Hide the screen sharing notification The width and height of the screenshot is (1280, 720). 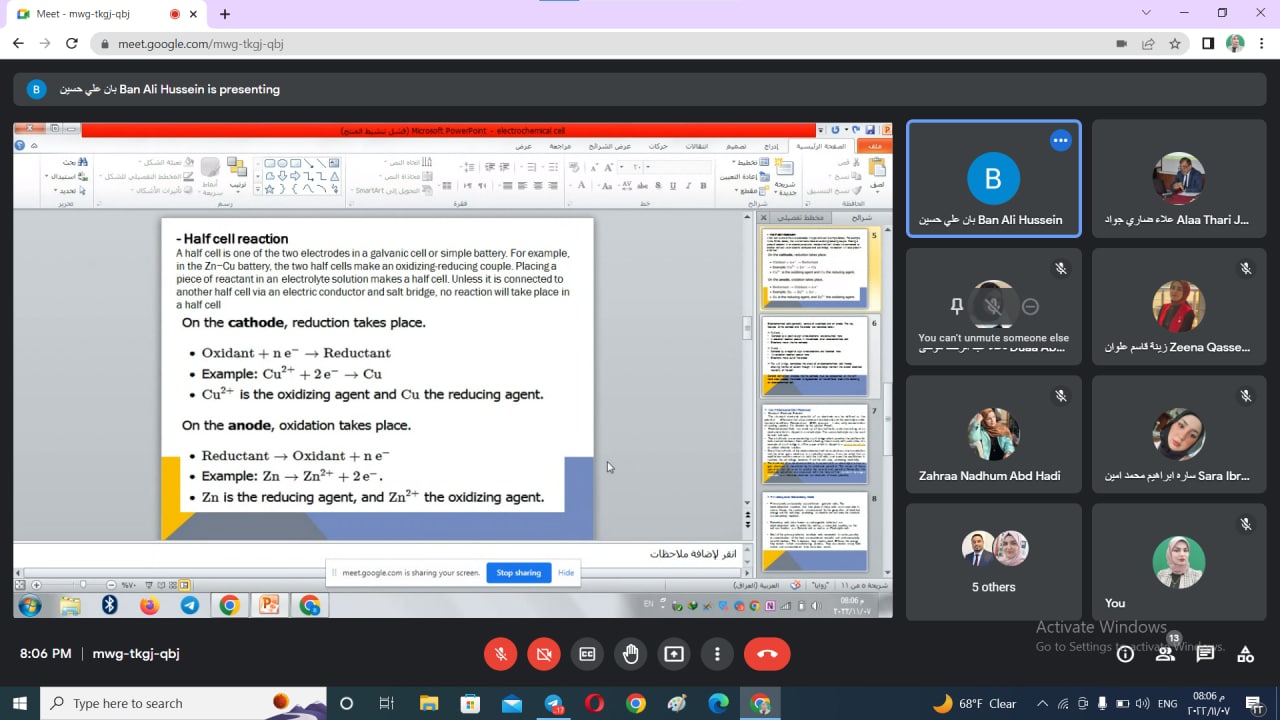pyautogui.click(x=566, y=573)
